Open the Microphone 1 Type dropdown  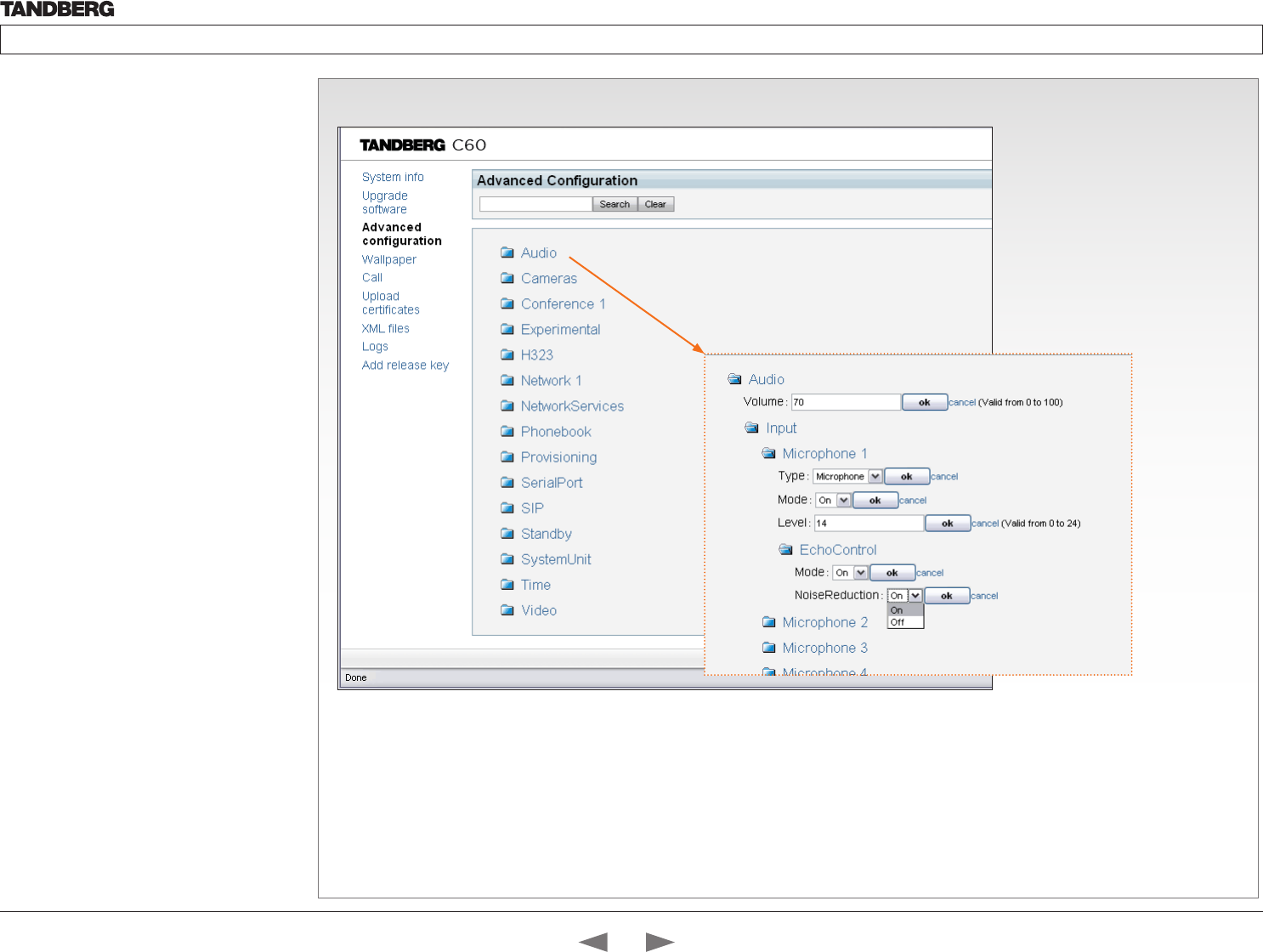847,477
